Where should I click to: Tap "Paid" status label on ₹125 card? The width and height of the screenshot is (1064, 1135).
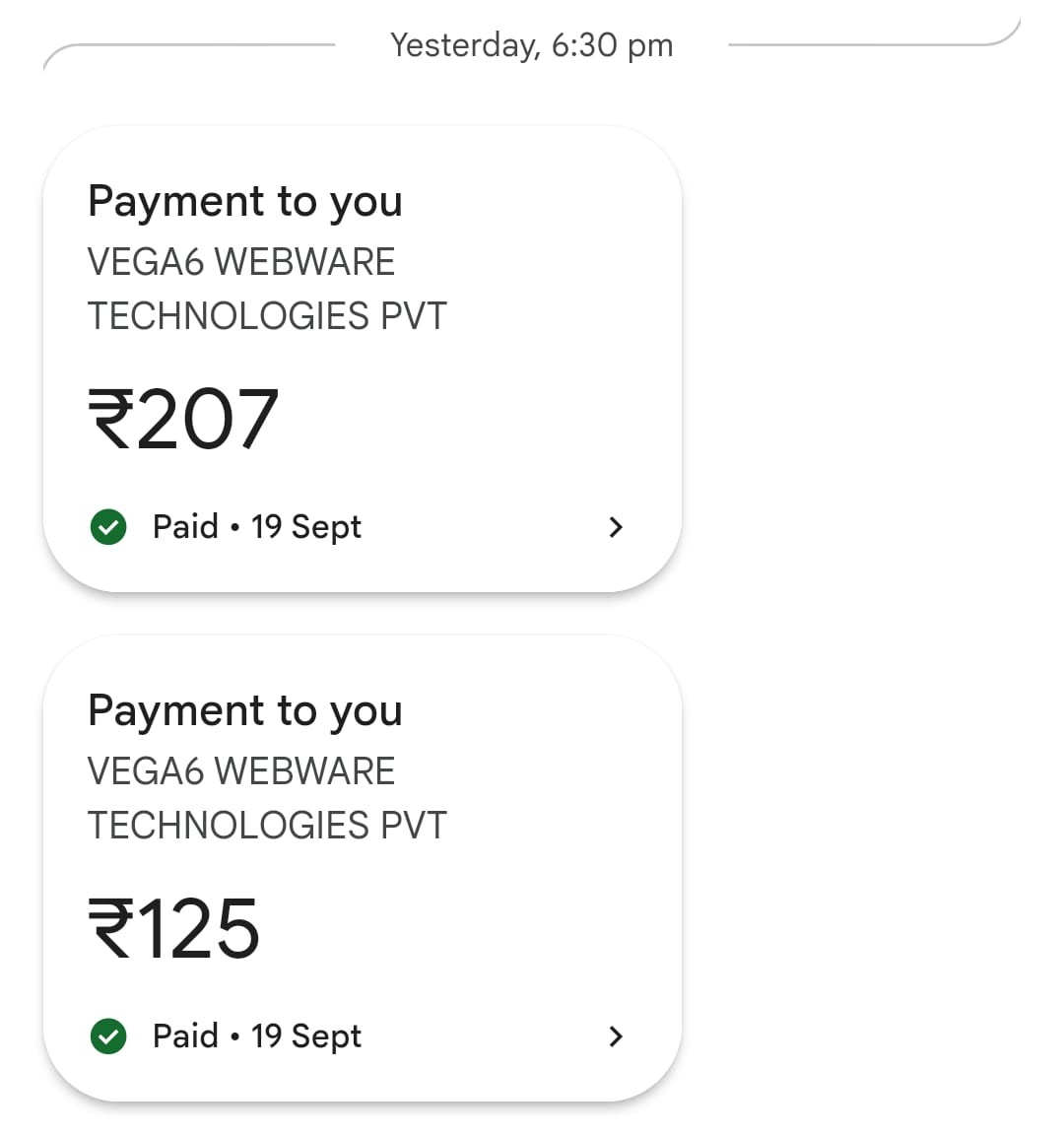point(185,1036)
